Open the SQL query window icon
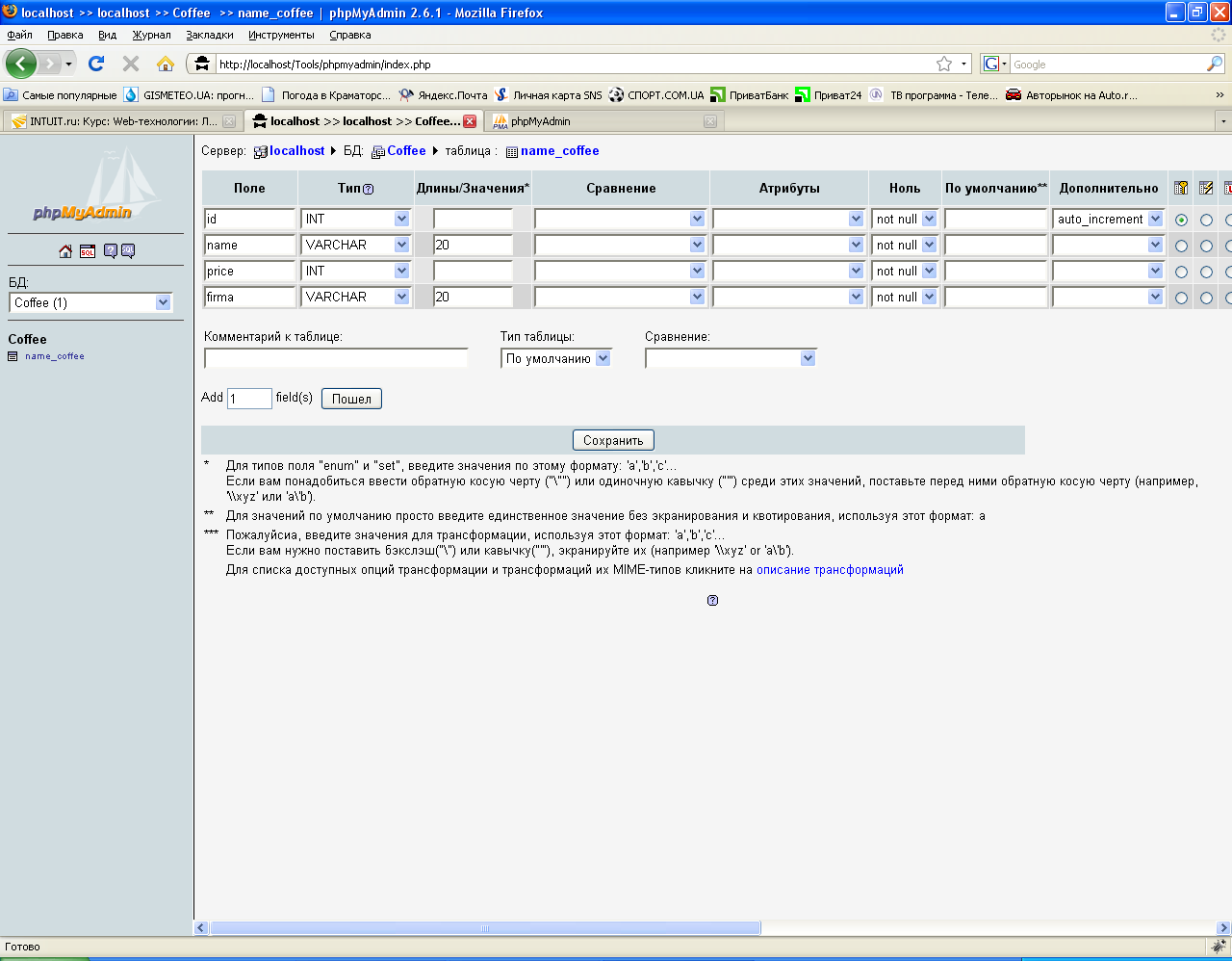 pyautogui.click(x=88, y=251)
